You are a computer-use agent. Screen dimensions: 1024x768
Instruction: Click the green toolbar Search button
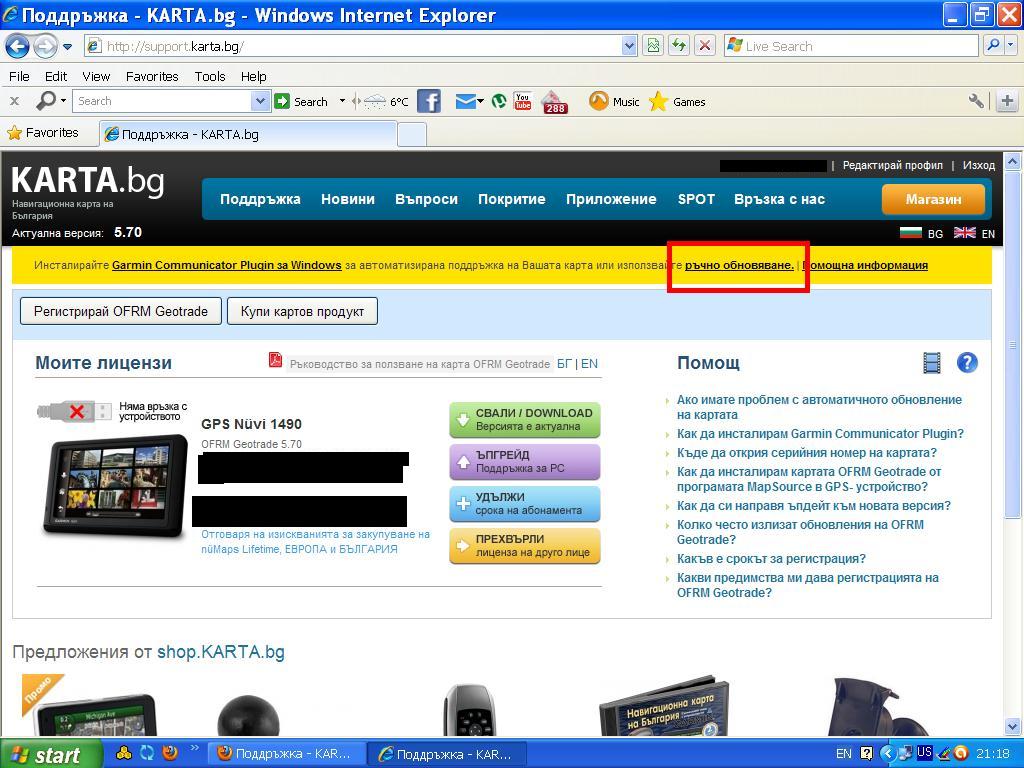pyautogui.click(x=302, y=102)
